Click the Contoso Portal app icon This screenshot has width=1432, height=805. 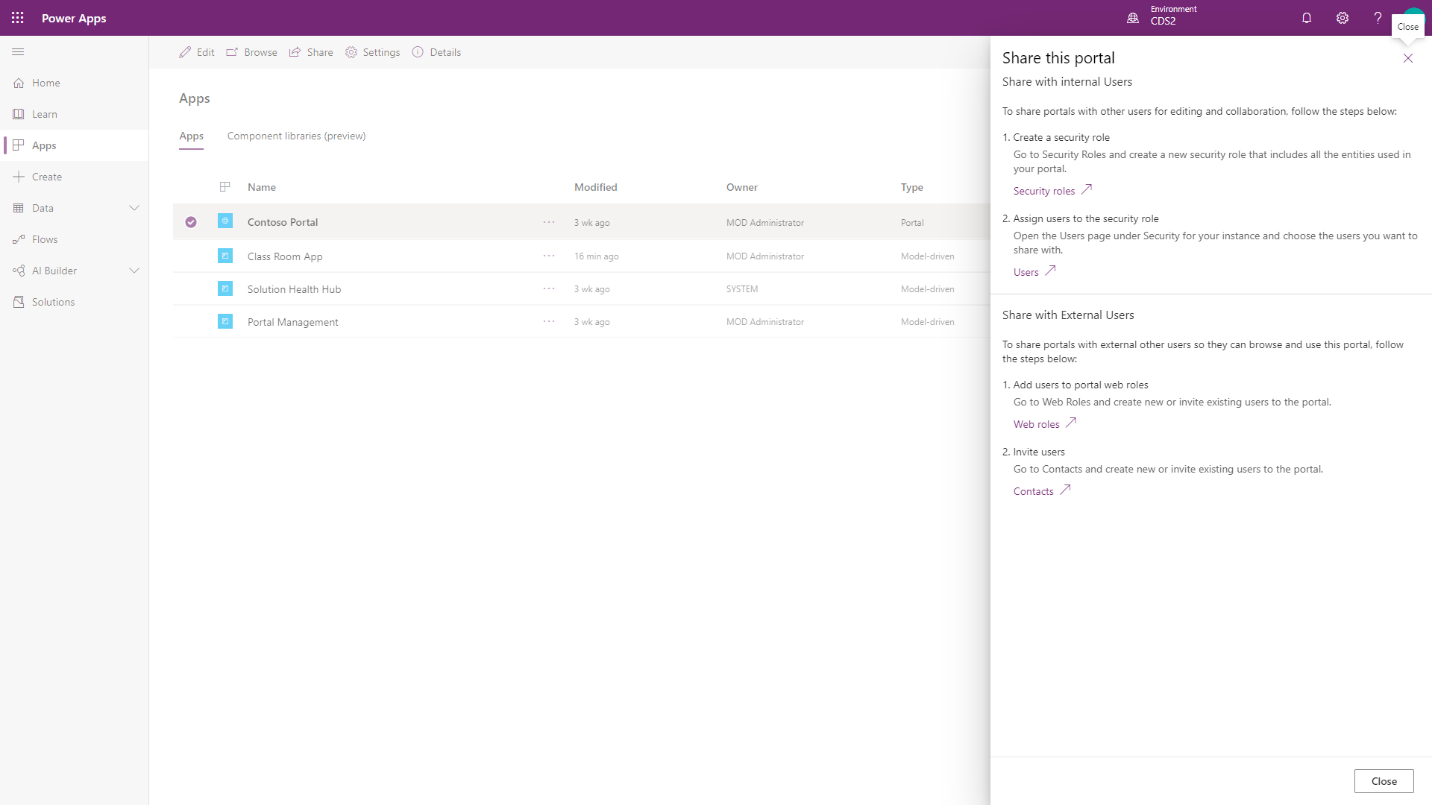tap(225, 221)
